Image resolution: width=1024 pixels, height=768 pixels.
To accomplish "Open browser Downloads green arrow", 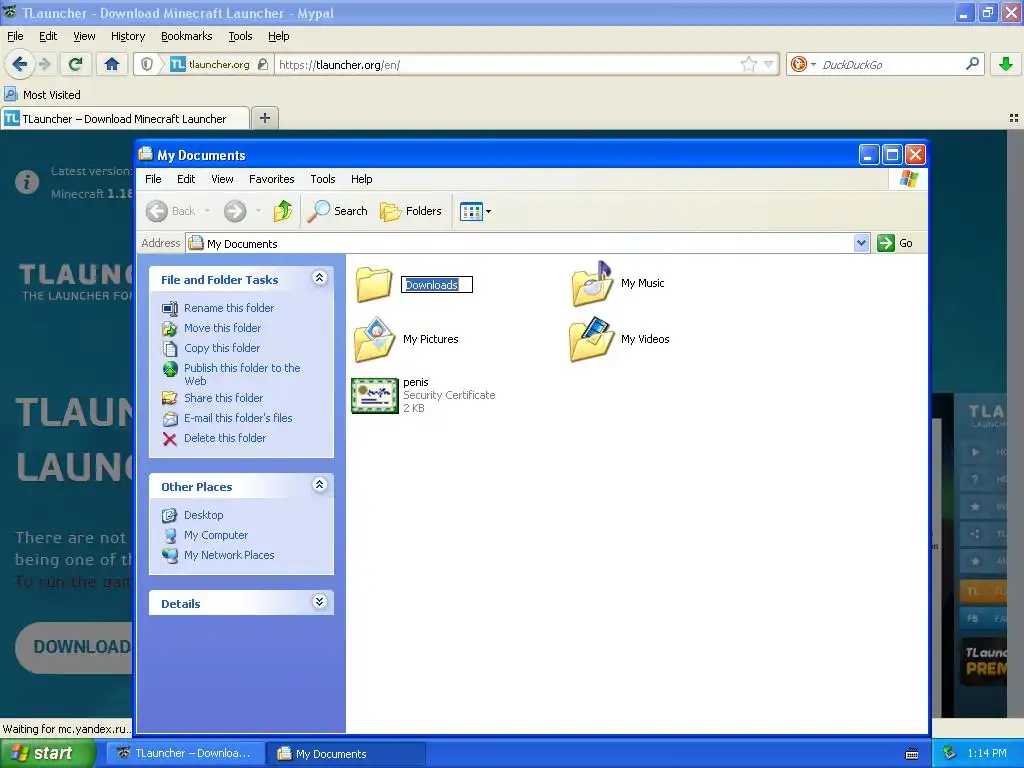I will (1006, 64).
